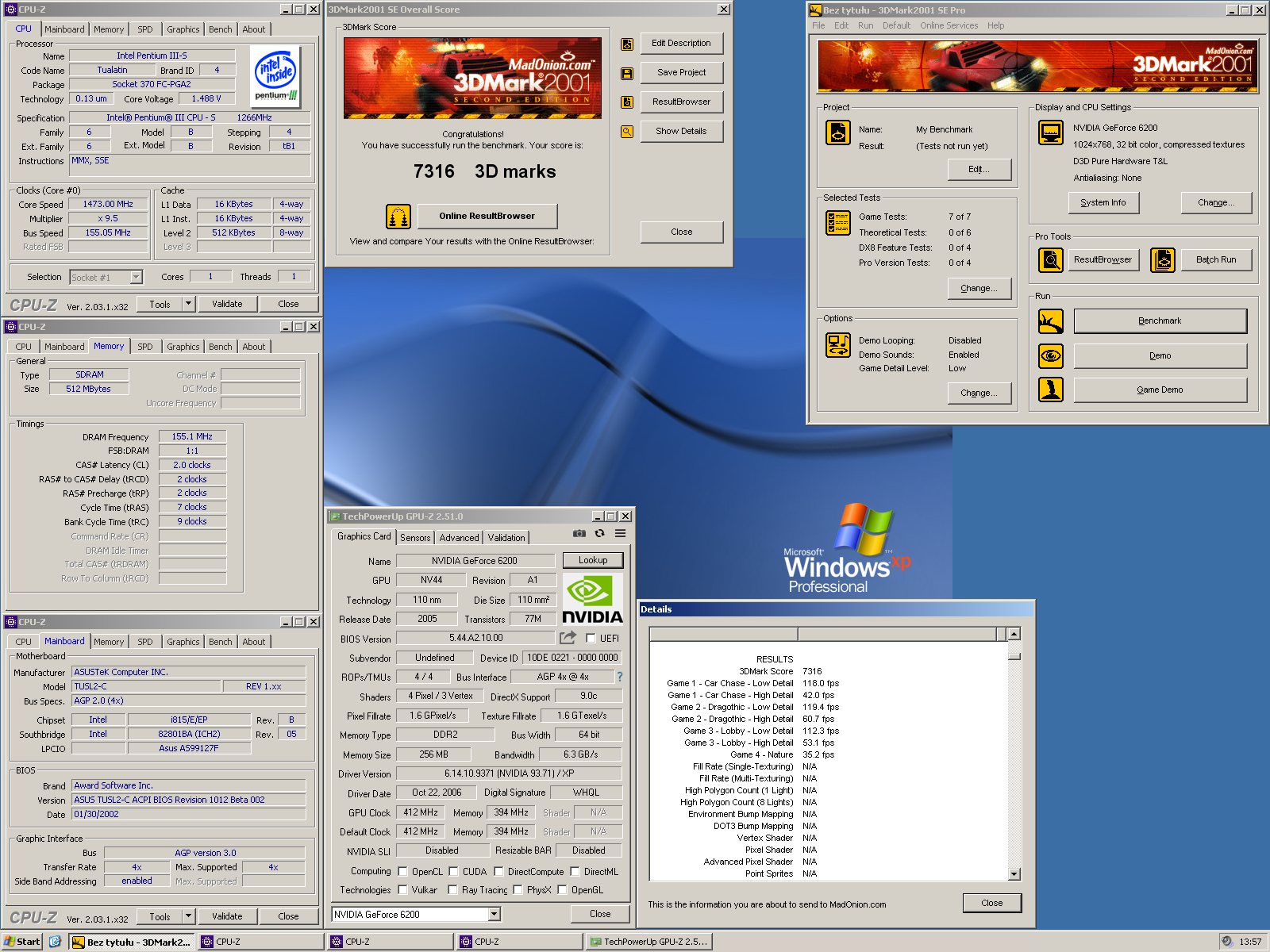1270x952 pixels.
Task: Click the Lookup button in GPU-Z
Action: pos(593,560)
